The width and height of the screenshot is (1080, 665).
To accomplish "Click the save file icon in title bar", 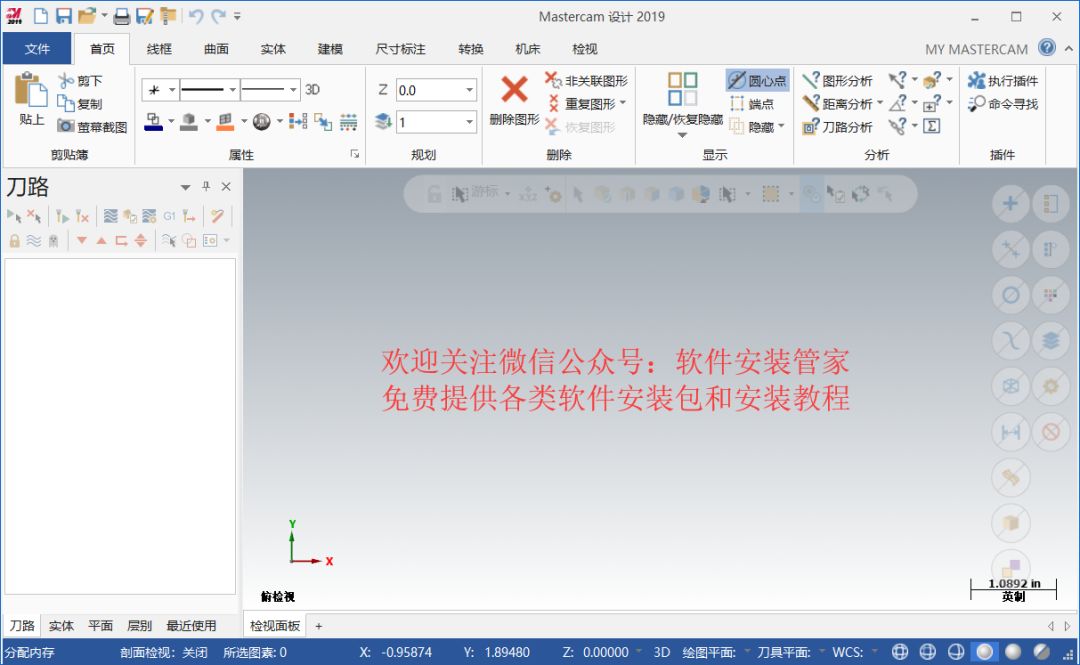I will pyautogui.click(x=63, y=16).
